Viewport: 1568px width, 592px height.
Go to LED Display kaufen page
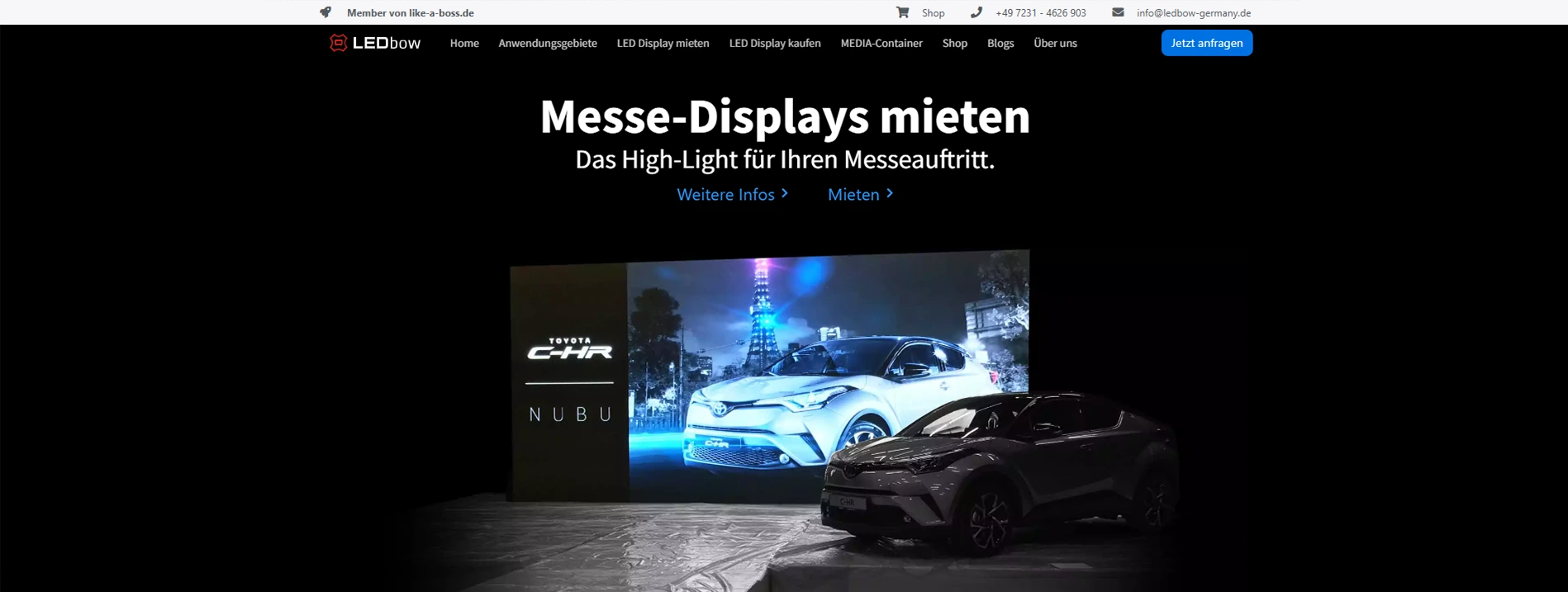click(x=775, y=43)
